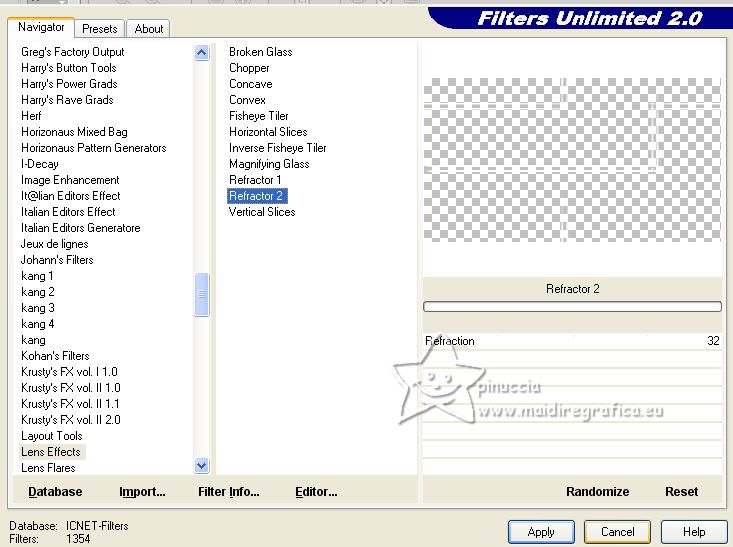Select Harry's Power Grads category

pos(69,84)
